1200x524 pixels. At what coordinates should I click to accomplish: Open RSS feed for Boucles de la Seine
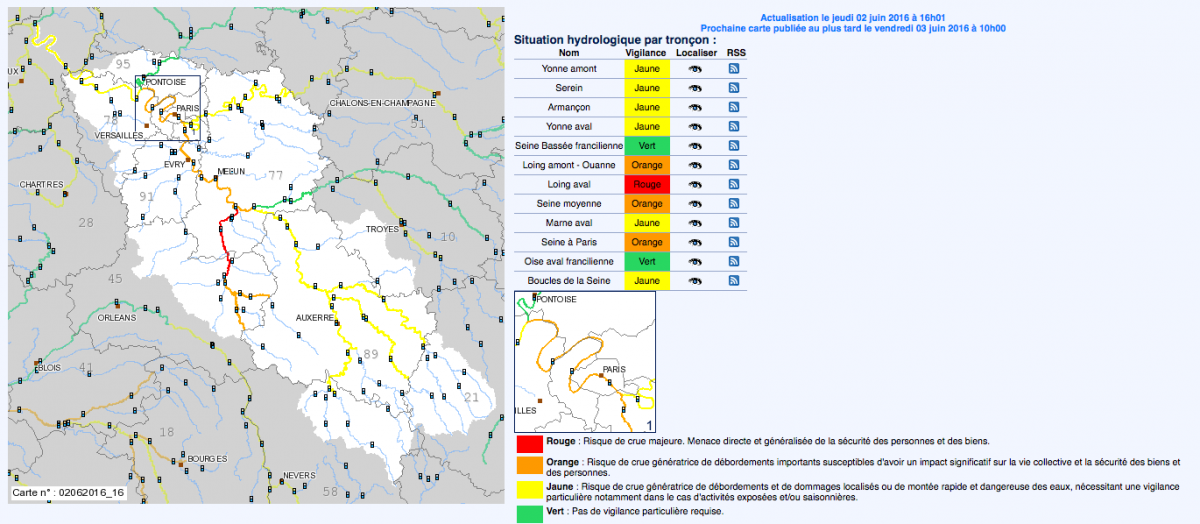coord(733,281)
